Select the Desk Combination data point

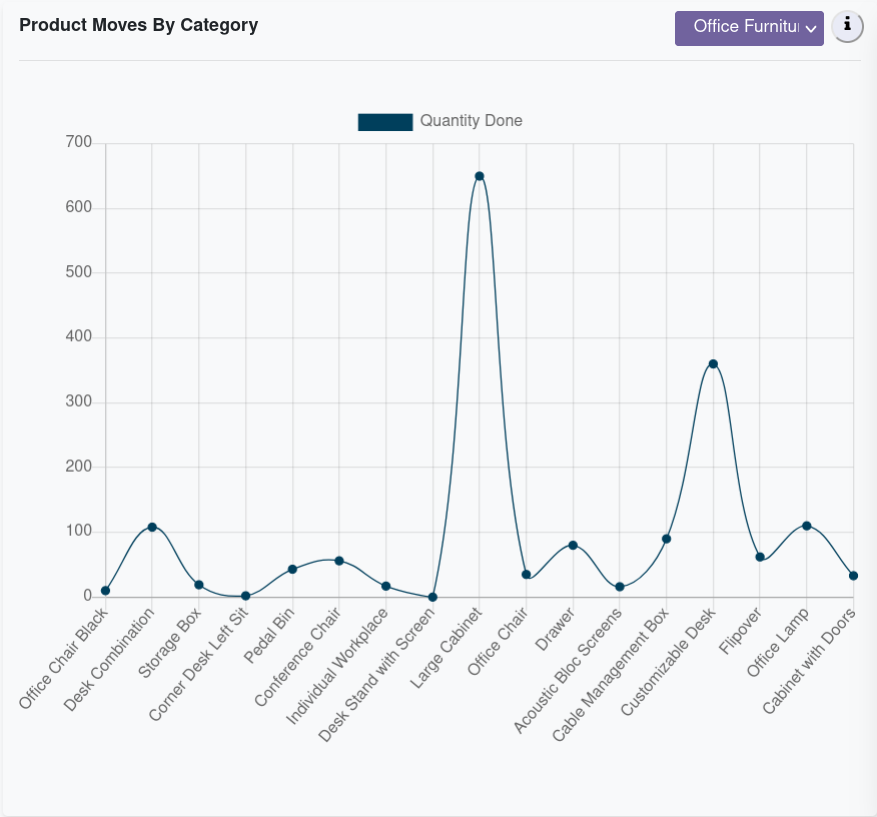coord(152,527)
